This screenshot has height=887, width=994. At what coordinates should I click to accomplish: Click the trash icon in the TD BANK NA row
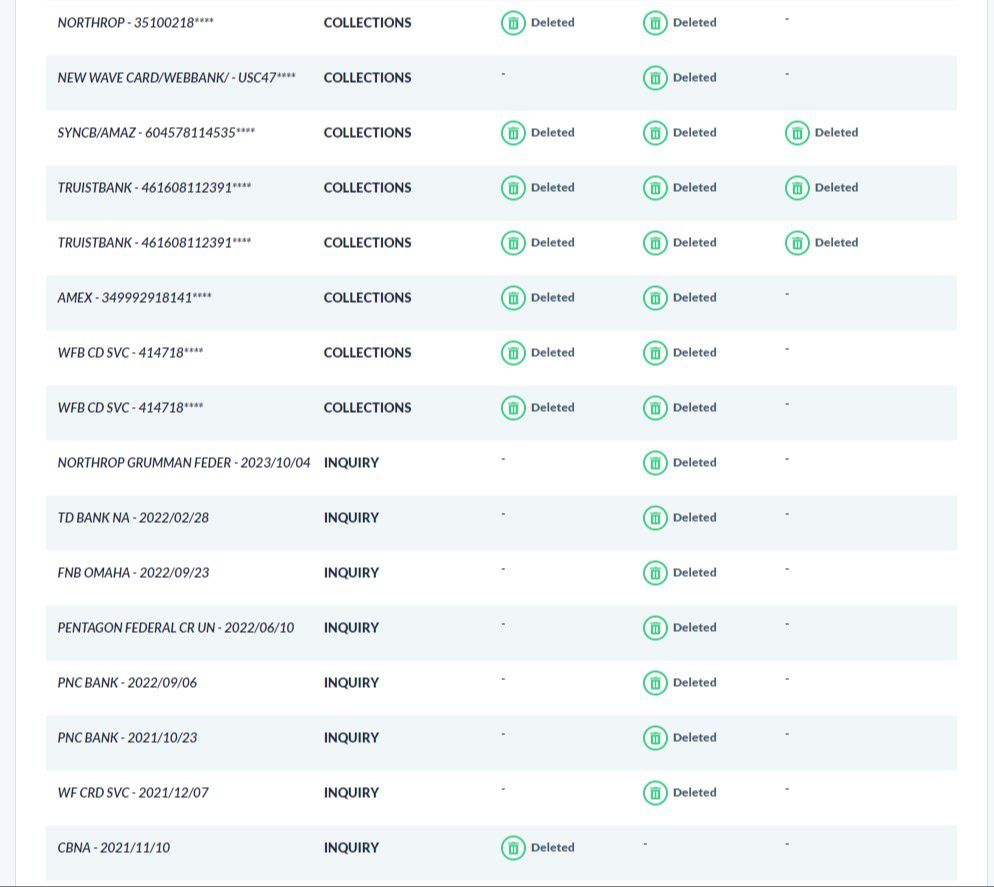click(x=655, y=518)
